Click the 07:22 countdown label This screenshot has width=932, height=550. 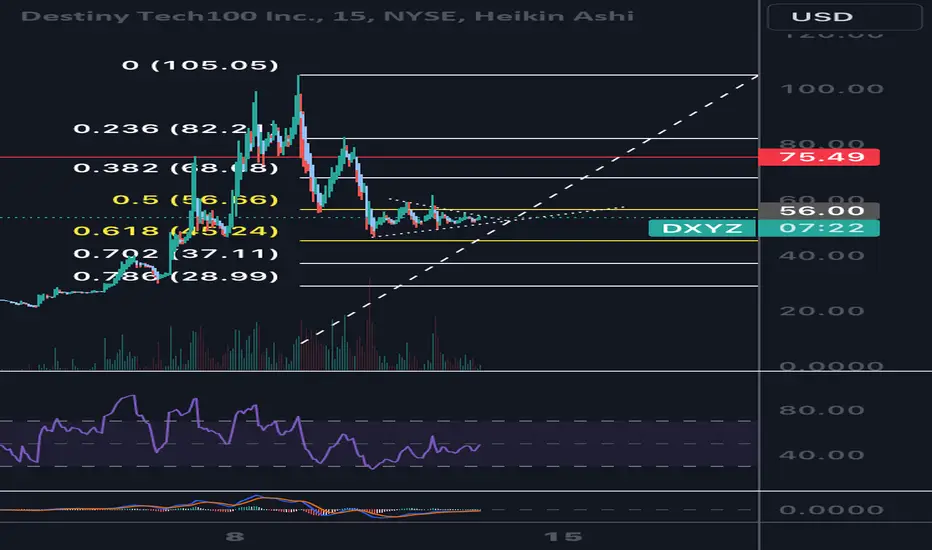click(x=819, y=228)
